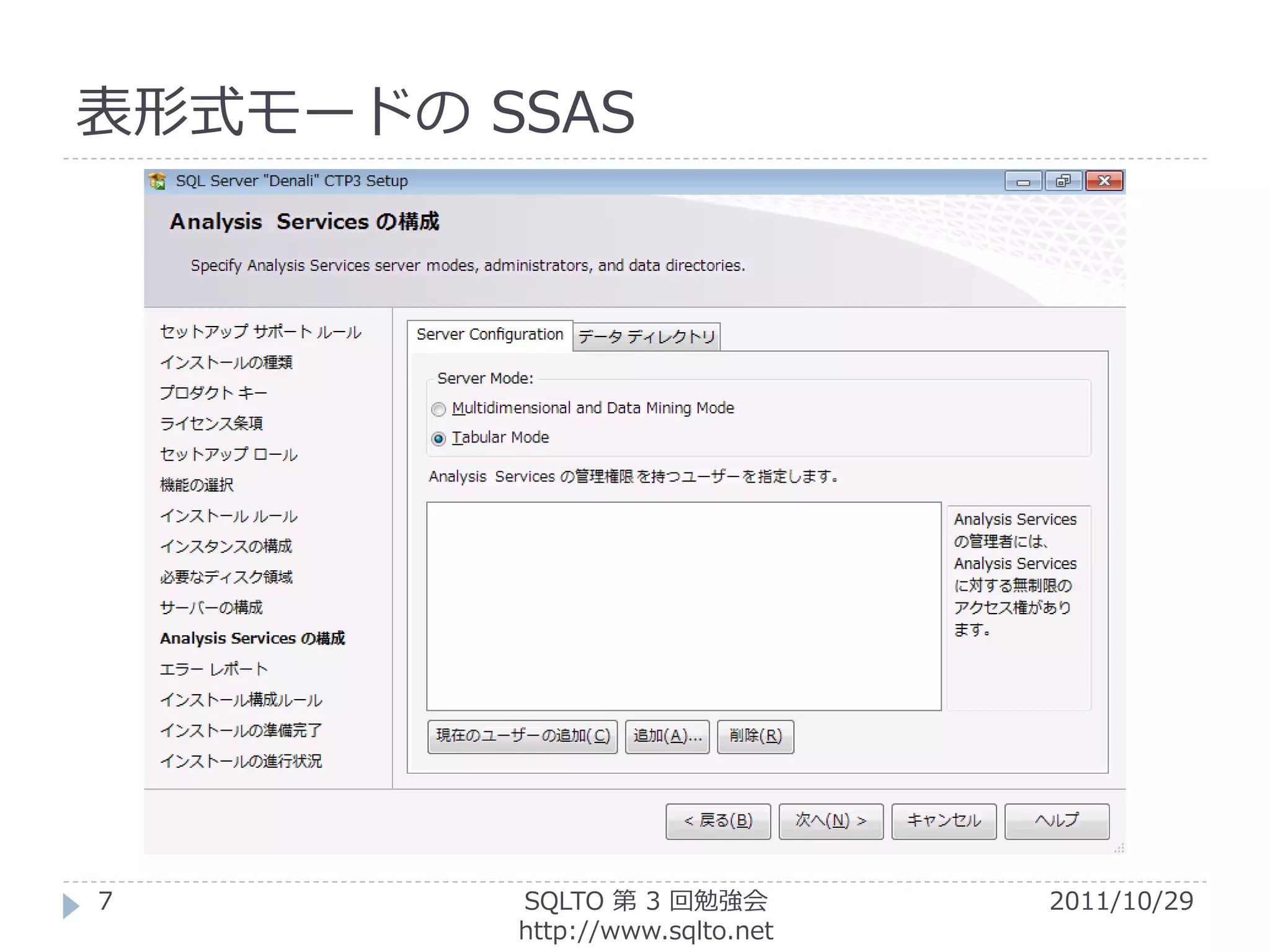1270x952 pixels.
Task: Select サーバーの構成 step
Action: [211, 608]
